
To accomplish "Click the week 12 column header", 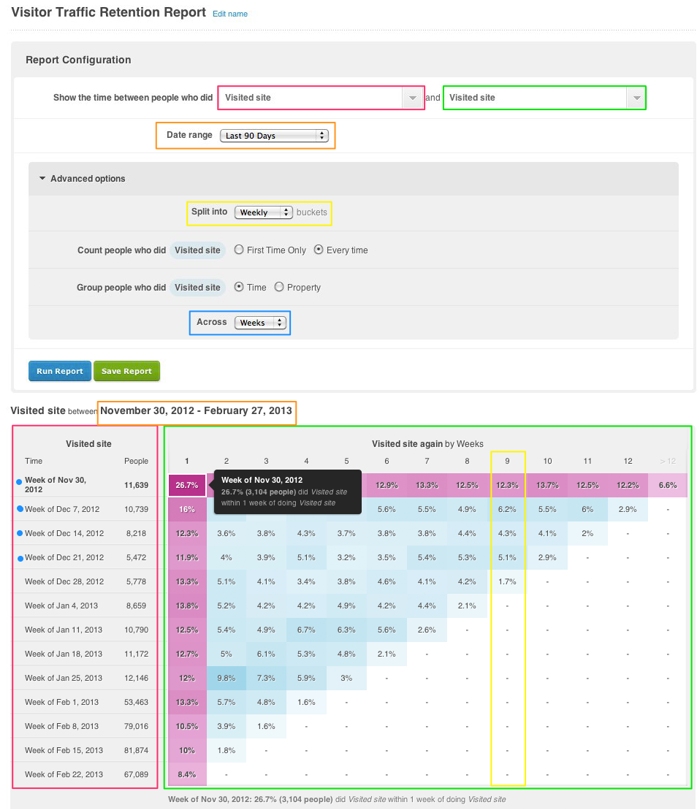I will tap(628, 461).
